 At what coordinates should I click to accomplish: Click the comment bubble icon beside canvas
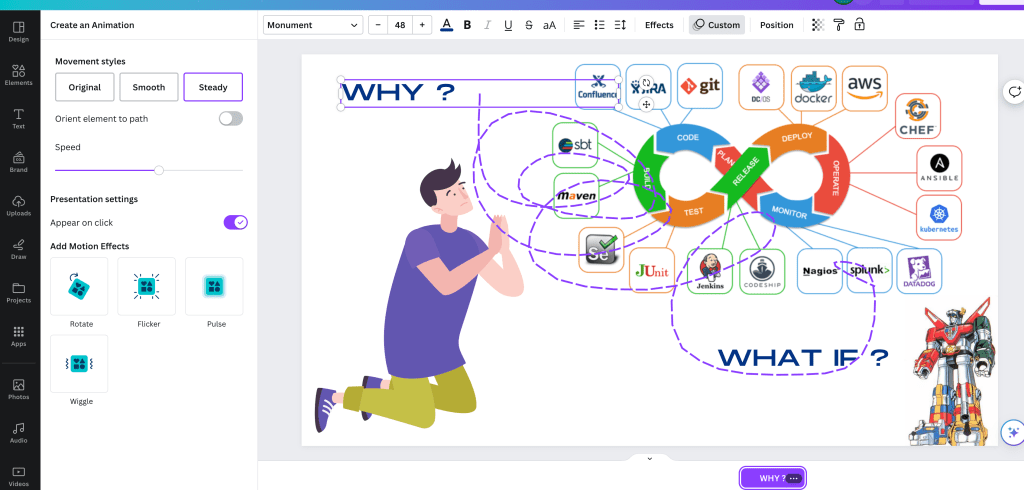1014,92
